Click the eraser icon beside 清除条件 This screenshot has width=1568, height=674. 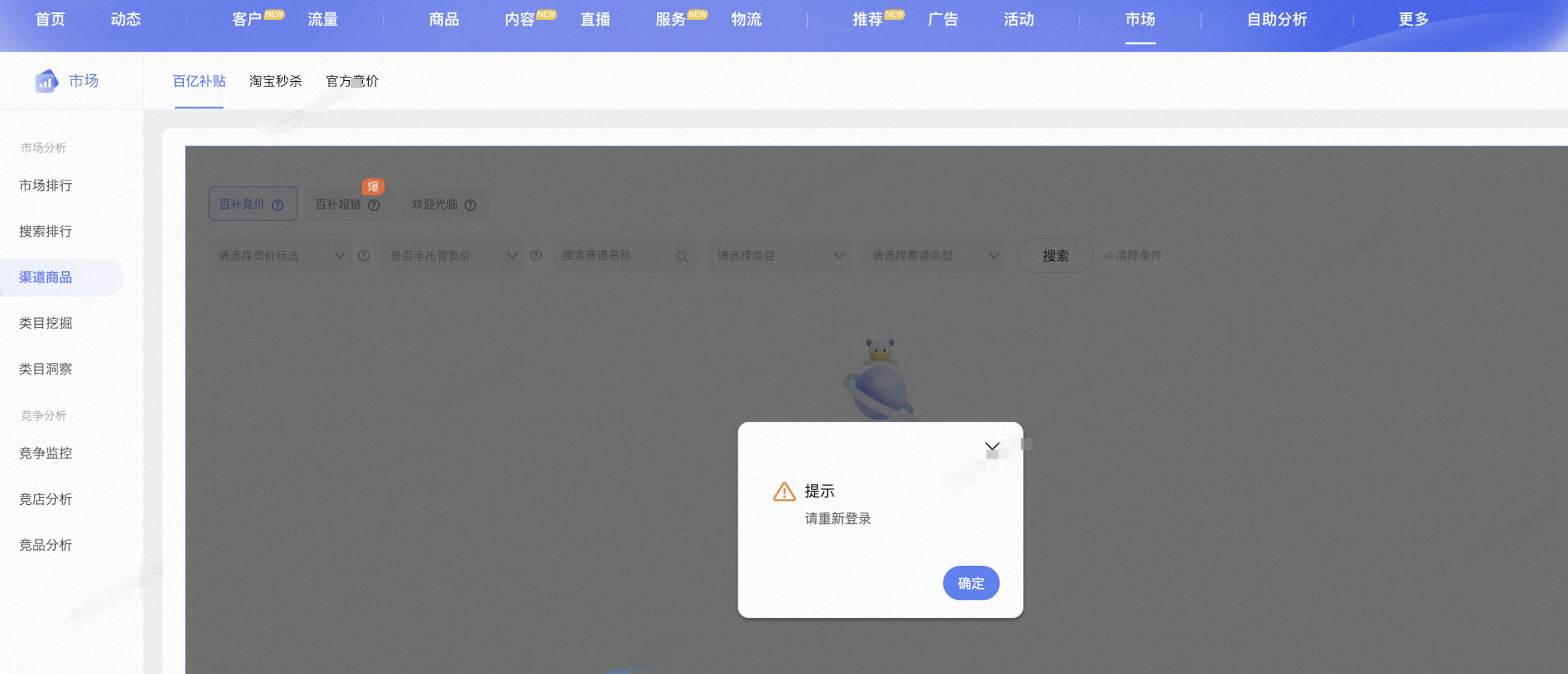[1109, 256]
